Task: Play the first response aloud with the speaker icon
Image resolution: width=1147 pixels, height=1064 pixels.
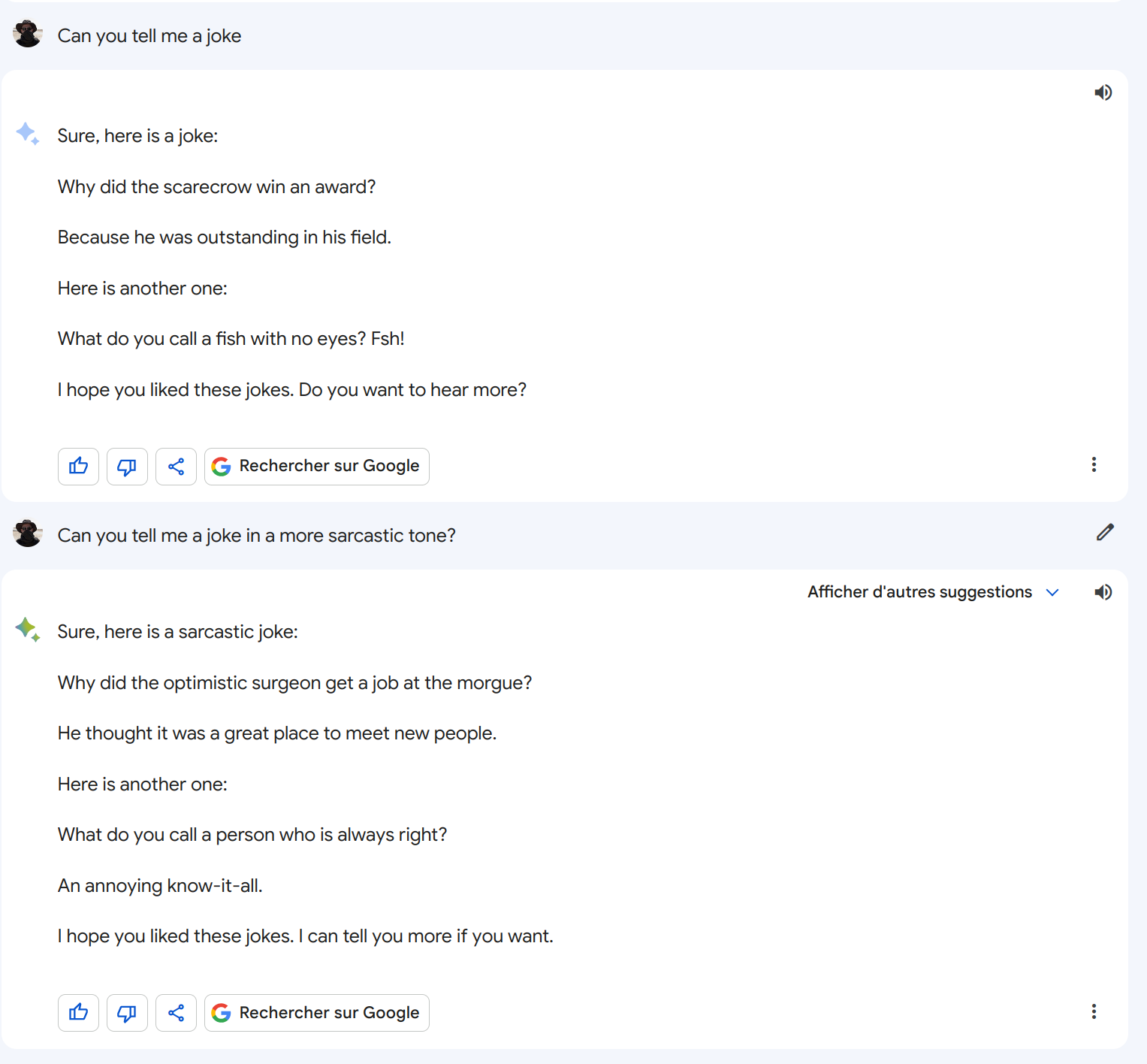Action: click(1103, 92)
